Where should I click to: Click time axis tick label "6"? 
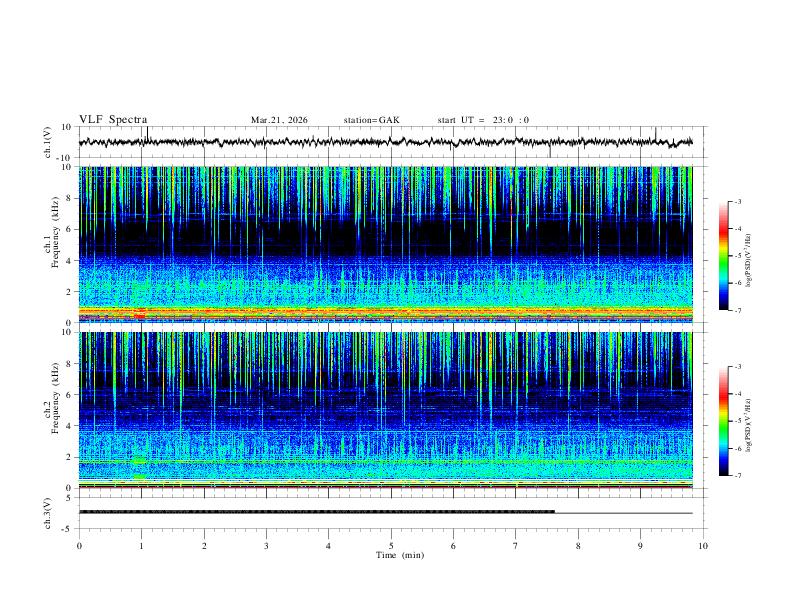pos(453,546)
